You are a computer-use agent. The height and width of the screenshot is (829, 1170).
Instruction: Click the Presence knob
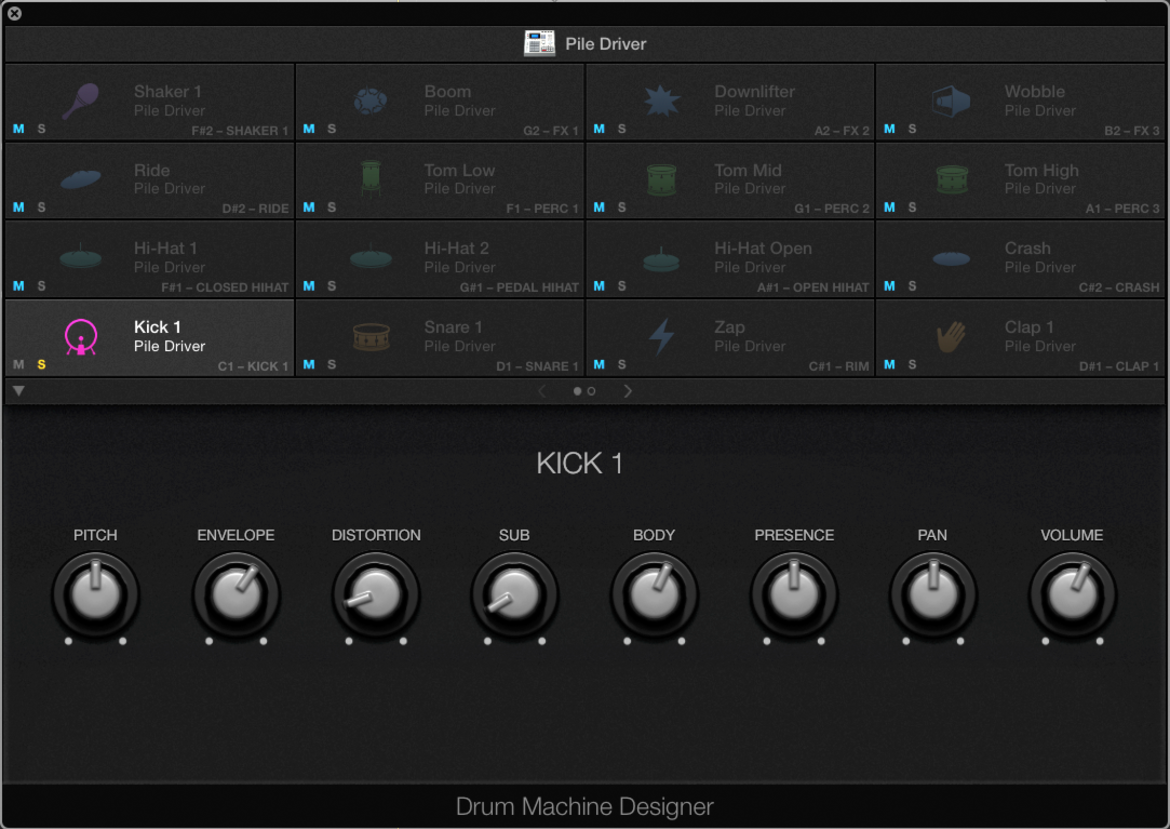[x=794, y=595]
